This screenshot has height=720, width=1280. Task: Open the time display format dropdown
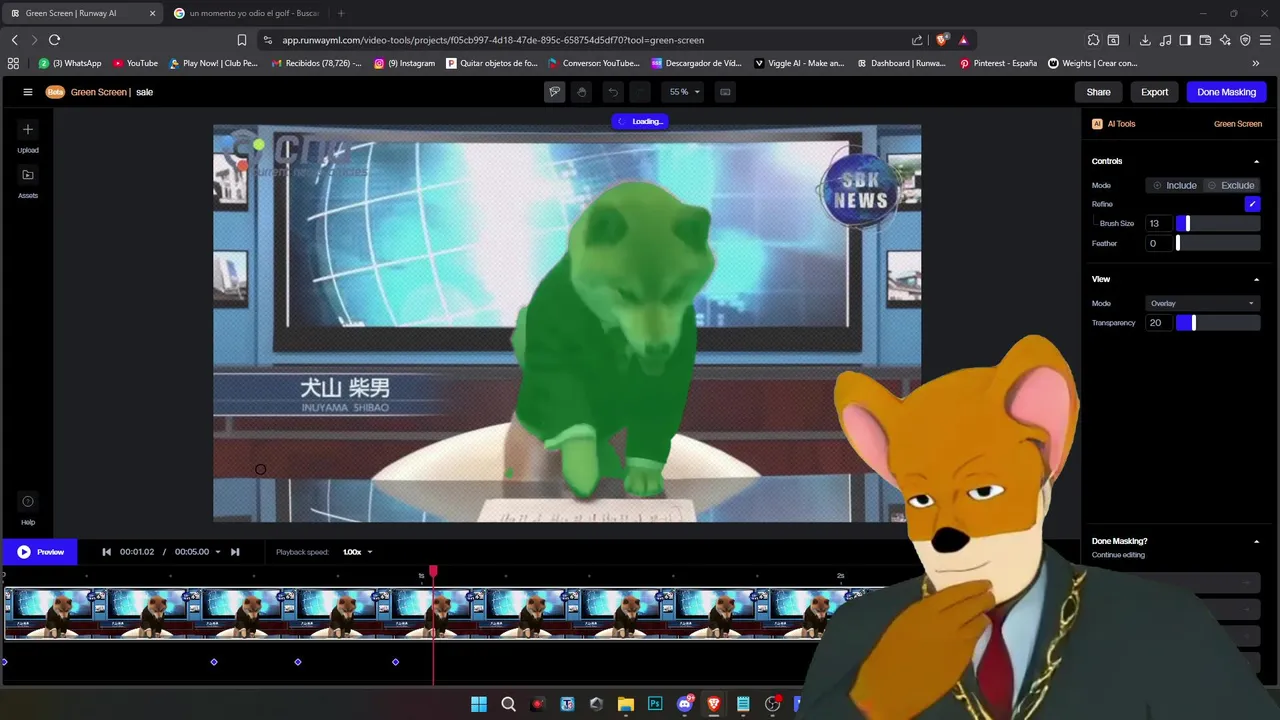tap(218, 552)
